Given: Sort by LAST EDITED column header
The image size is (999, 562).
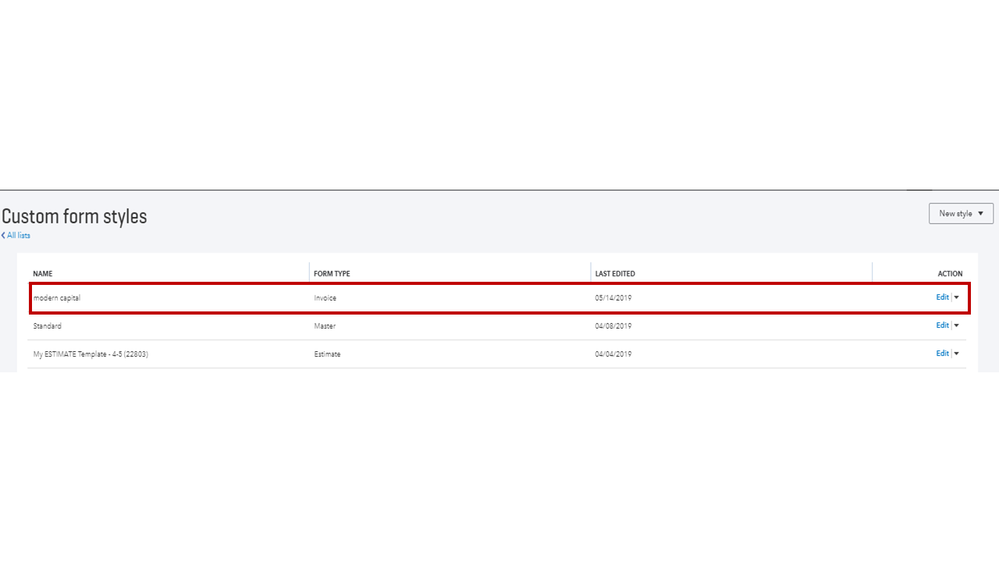Looking at the screenshot, I should tap(615, 273).
